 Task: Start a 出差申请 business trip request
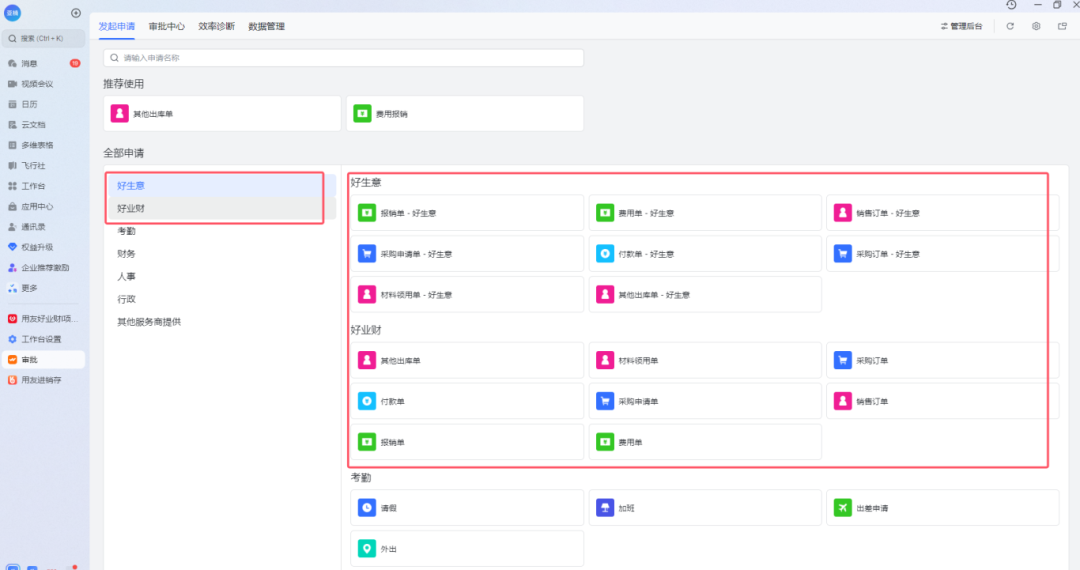(942, 508)
